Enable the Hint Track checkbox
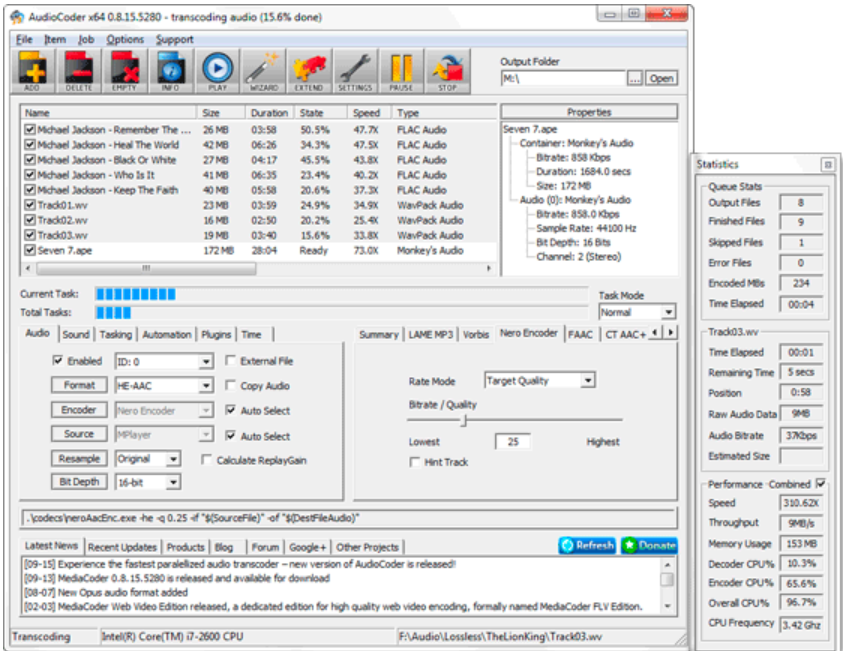Screen dimensions: 858x651 (415, 462)
